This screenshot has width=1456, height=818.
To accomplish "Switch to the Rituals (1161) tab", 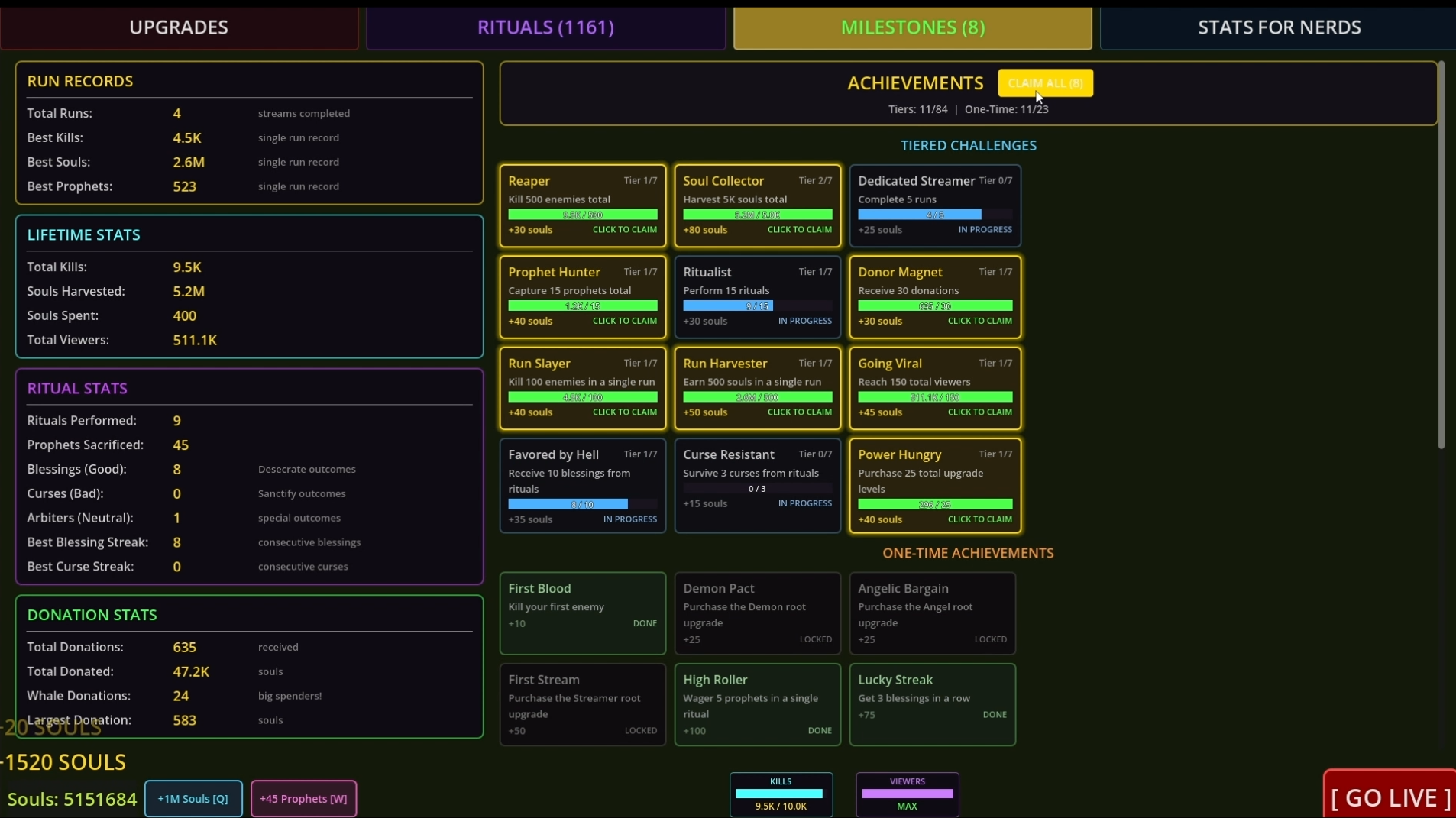I will tap(545, 27).
